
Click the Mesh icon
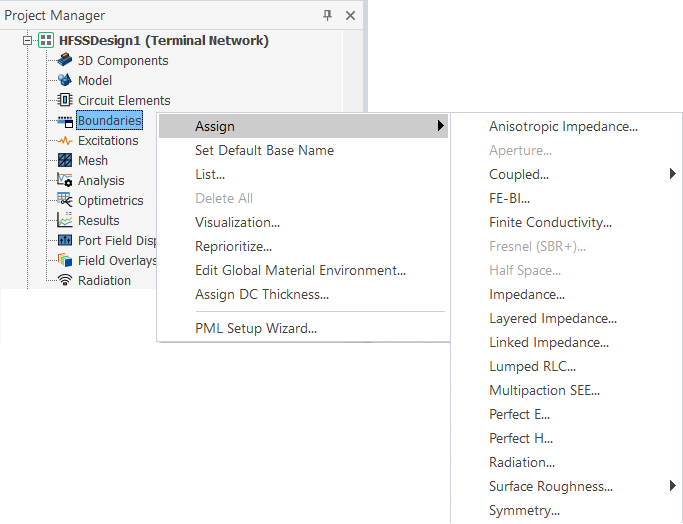pyautogui.click(x=65, y=160)
